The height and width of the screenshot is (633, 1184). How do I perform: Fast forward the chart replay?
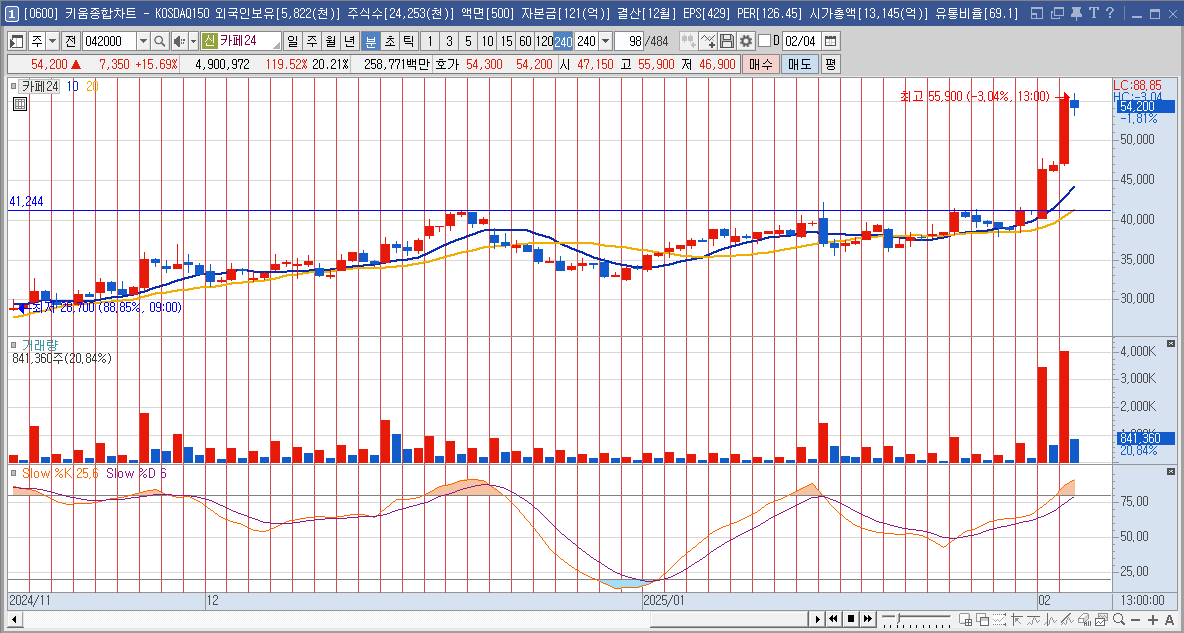868,619
